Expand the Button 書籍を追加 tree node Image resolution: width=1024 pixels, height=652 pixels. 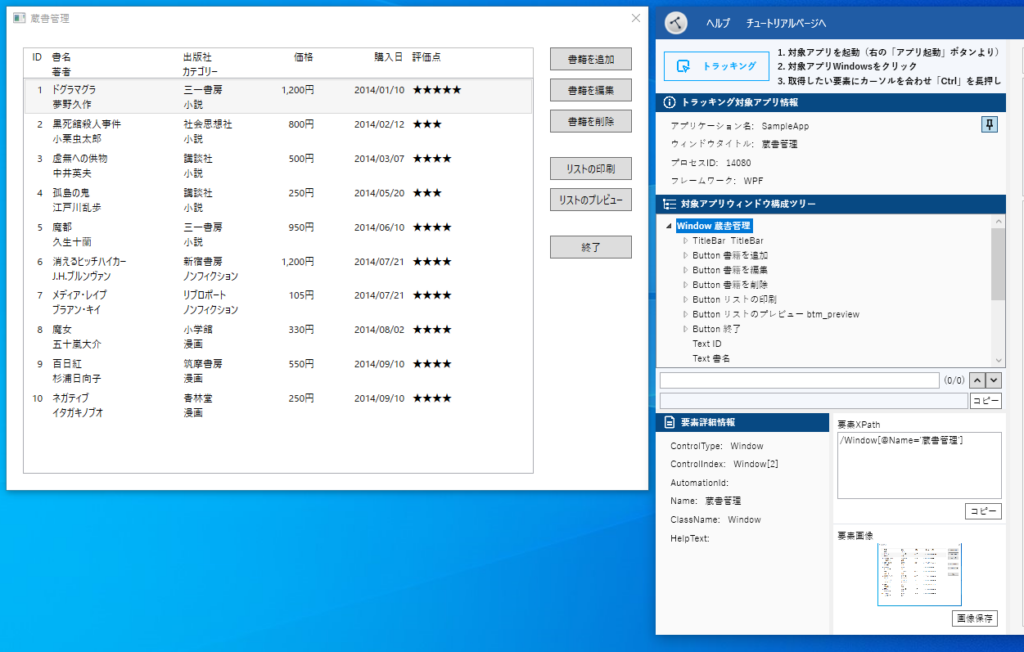[685, 256]
